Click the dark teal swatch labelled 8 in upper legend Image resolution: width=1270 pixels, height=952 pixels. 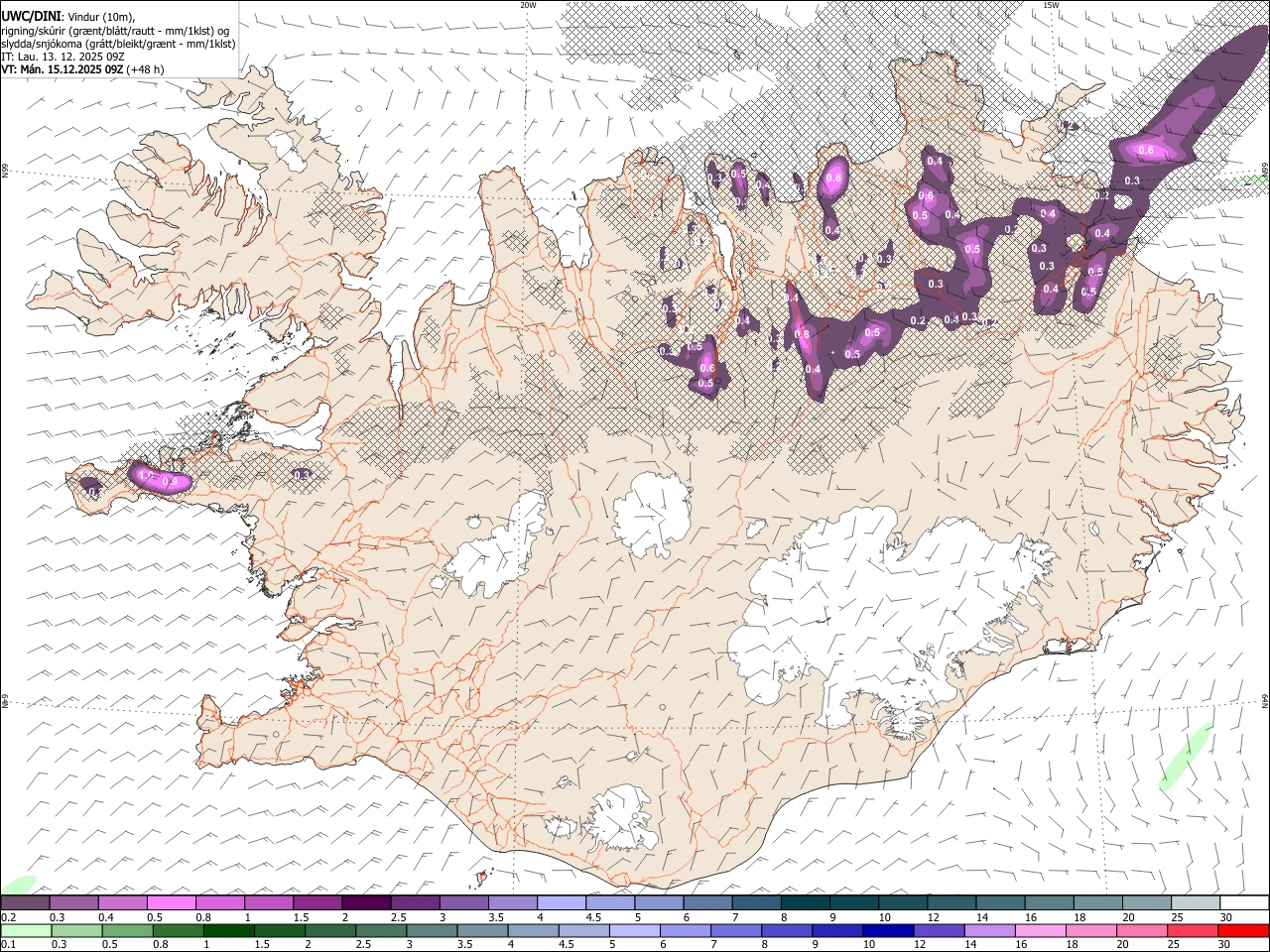(804, 903)
